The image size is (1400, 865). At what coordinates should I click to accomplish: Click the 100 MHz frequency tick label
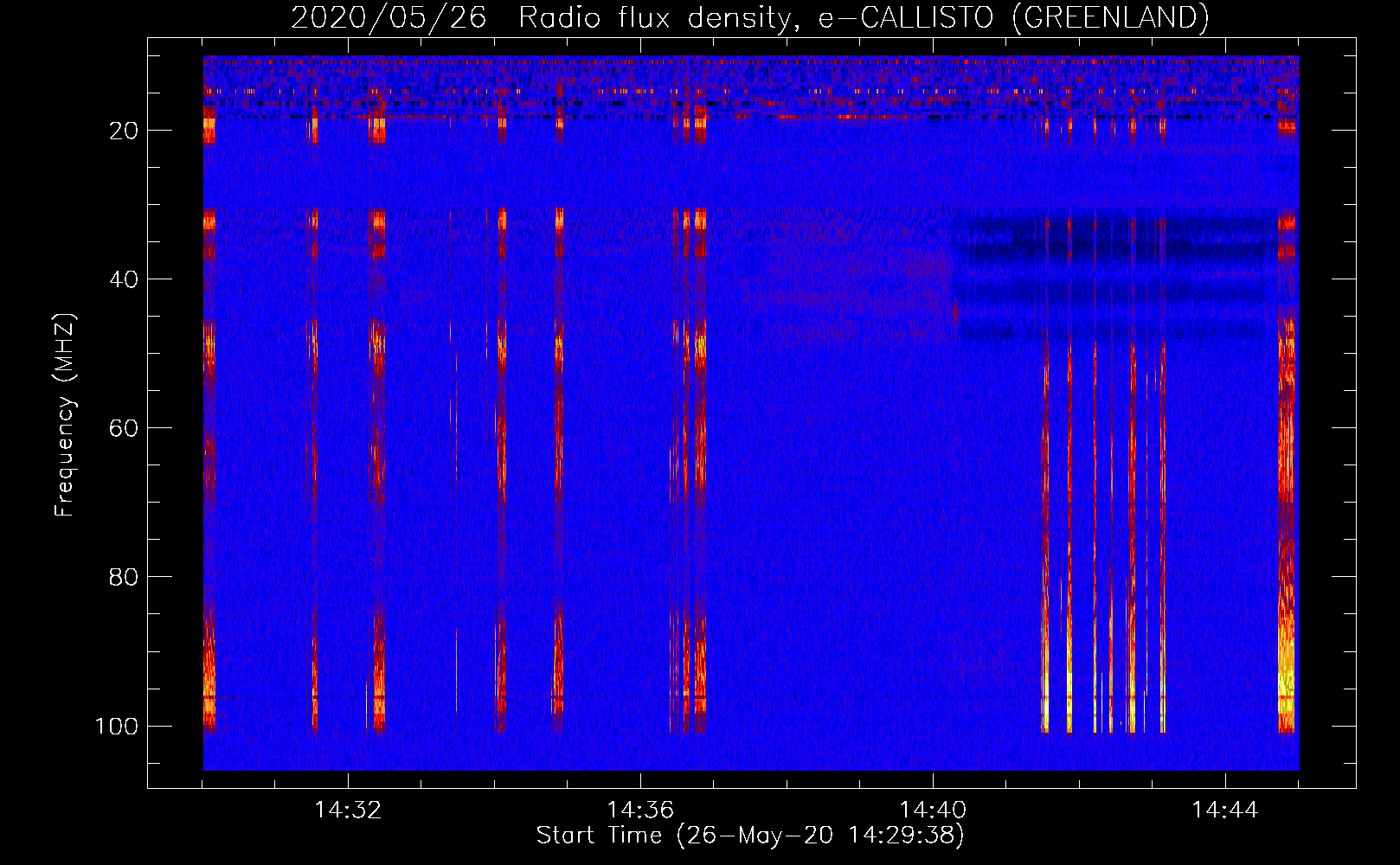pos(117,726)
